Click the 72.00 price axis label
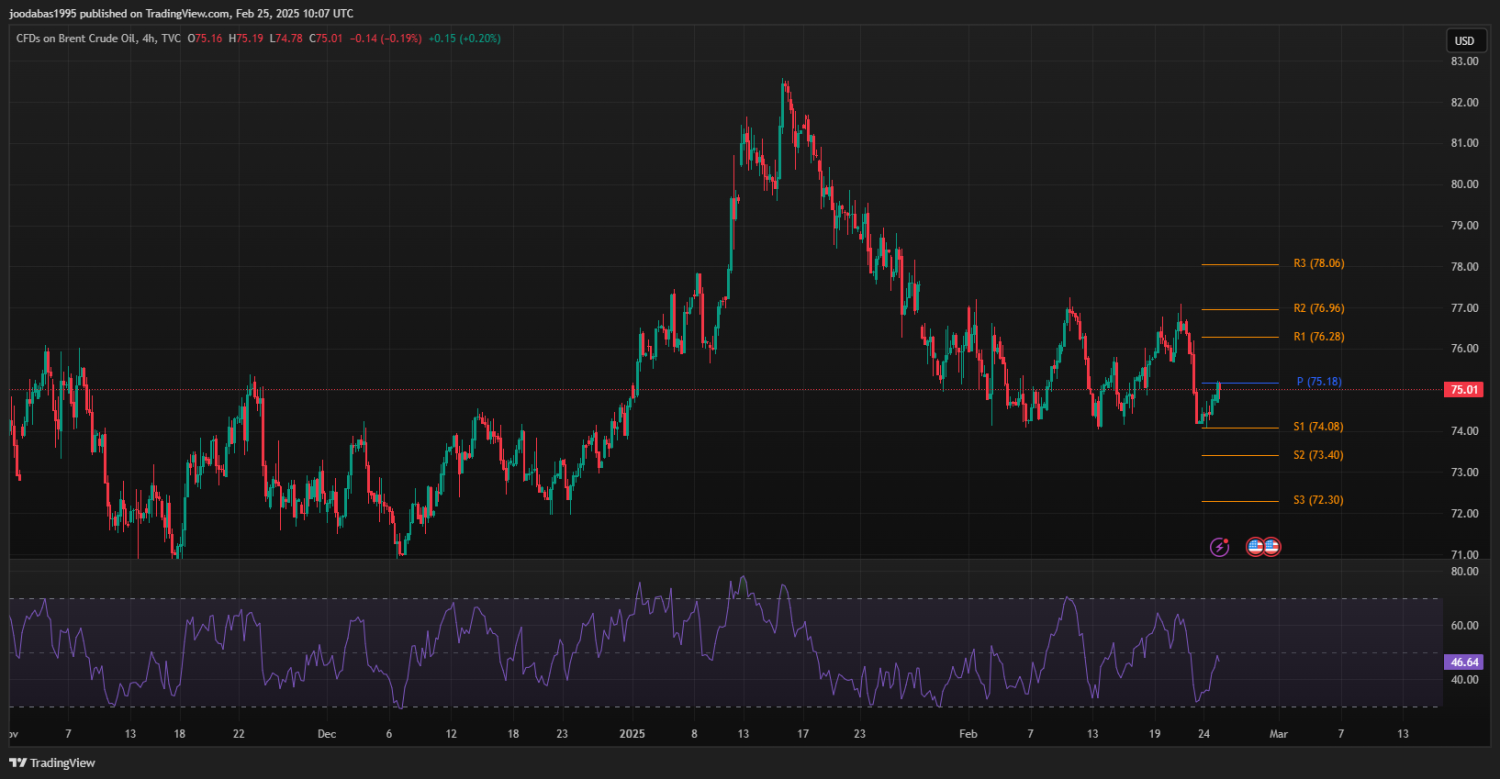1500x779 pixels. (1464, 513)
